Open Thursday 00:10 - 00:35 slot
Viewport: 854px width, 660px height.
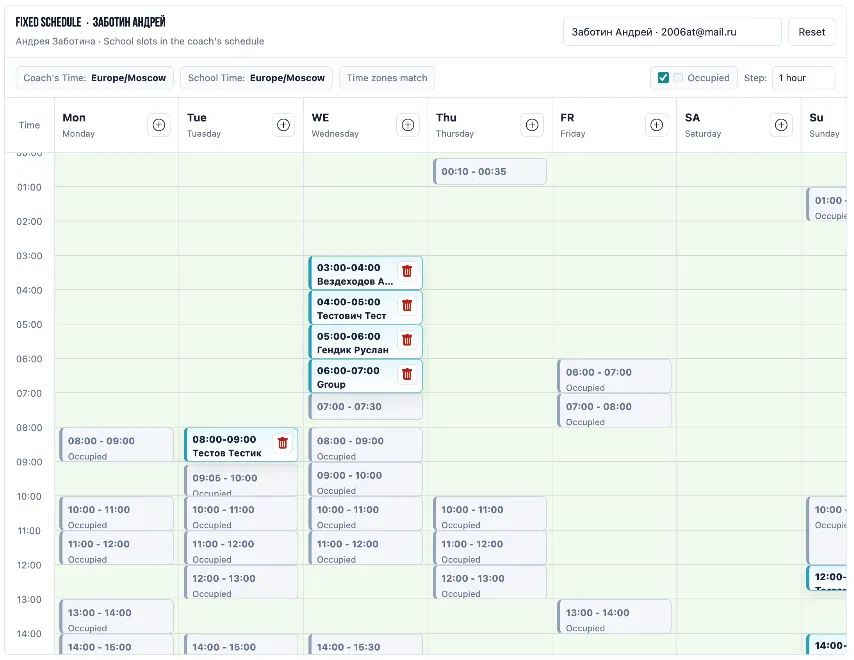click(x=490, y=172)
